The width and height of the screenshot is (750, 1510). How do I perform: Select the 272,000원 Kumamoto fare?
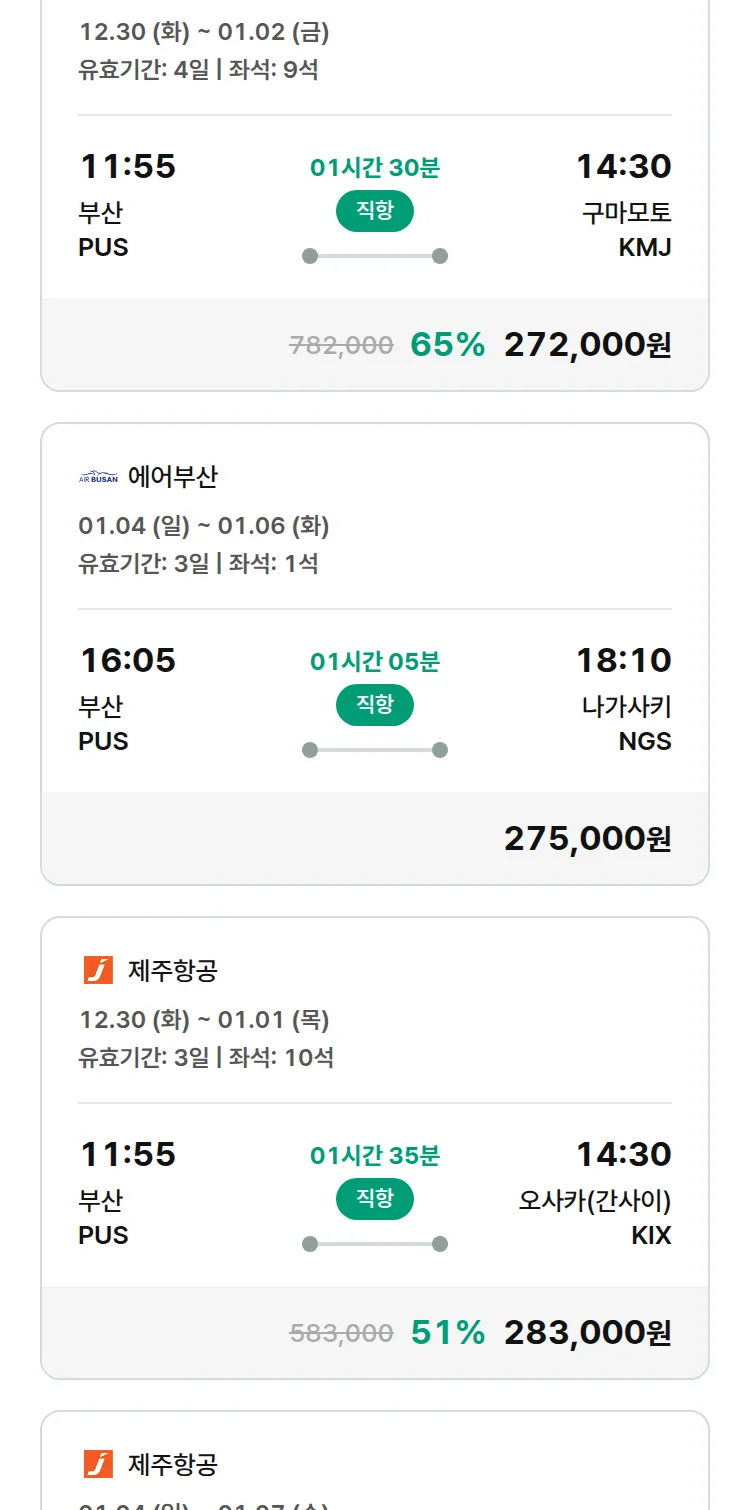[587, 345]
